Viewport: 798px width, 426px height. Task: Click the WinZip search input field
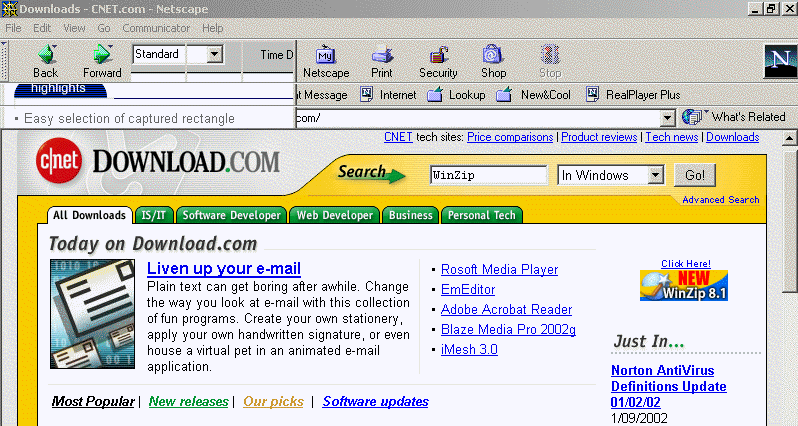(489, 175)
